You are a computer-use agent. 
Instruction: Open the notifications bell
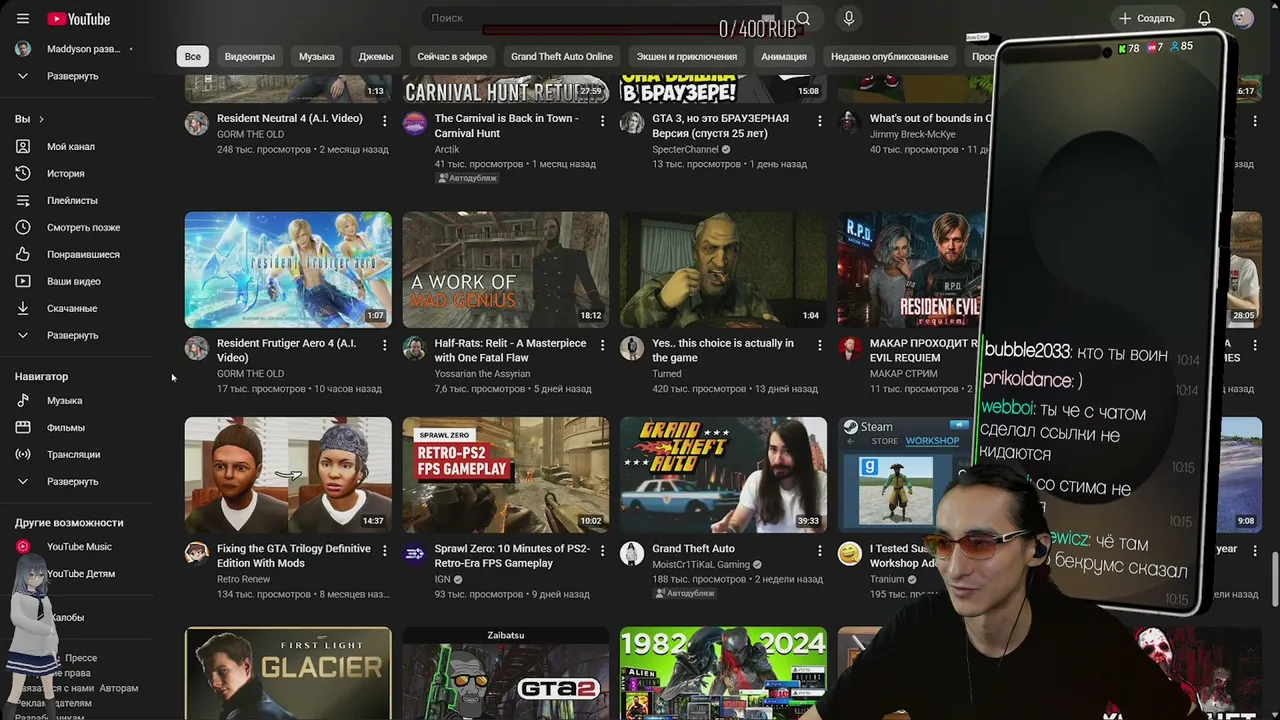coord(1205,18)
